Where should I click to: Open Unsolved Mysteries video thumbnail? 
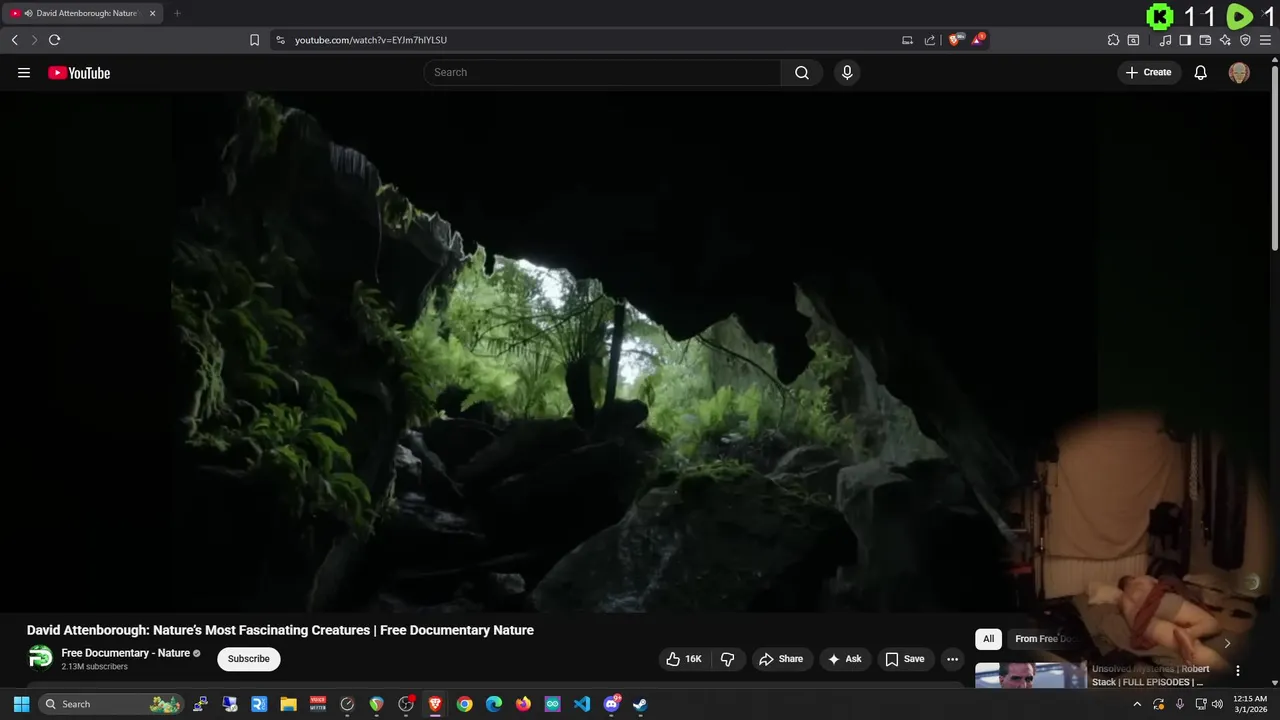1031,676
